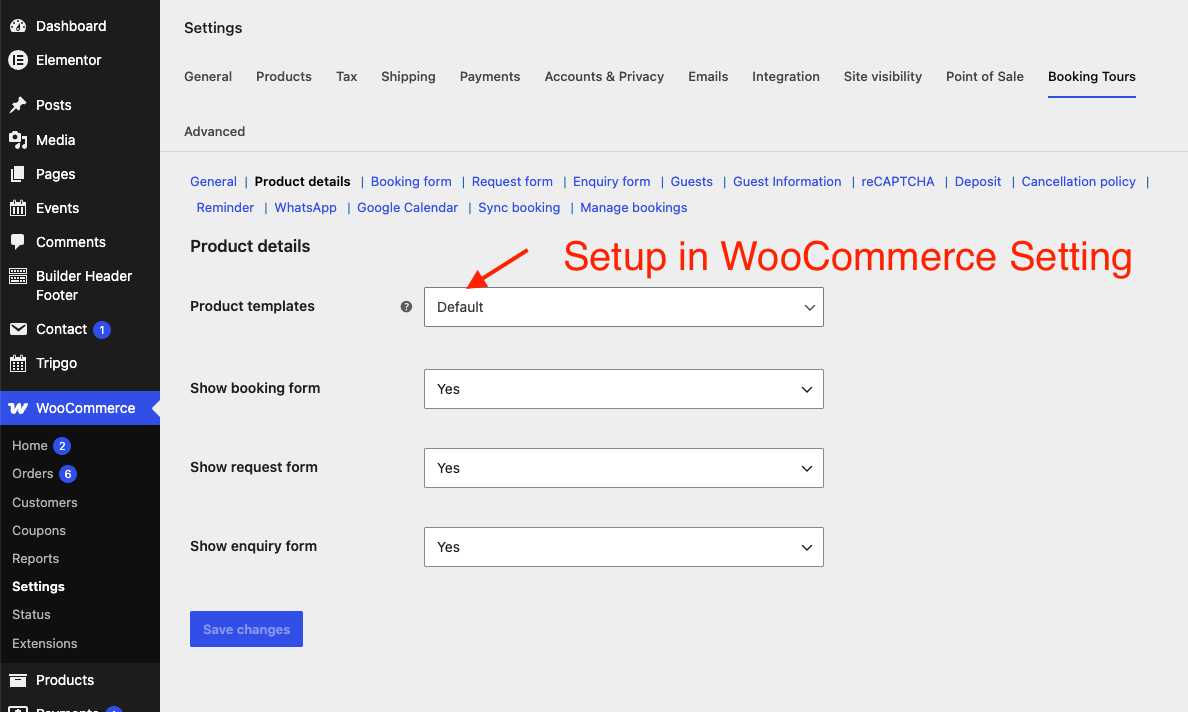The image size is (1188, 712).
Task: Open the Product details sub-section
Action: coord(302,182)
